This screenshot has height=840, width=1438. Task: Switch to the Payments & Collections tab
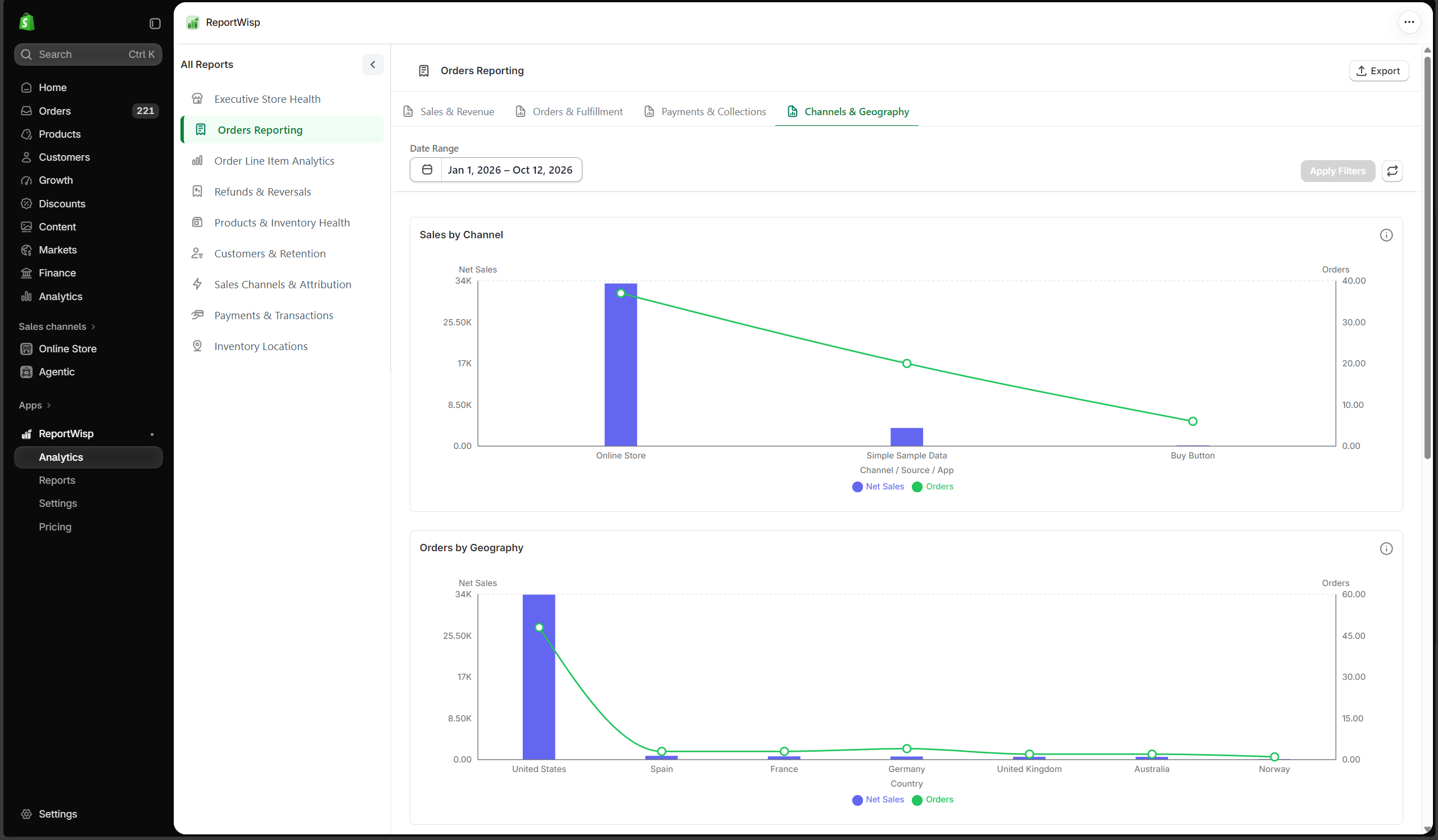point(705,112)
